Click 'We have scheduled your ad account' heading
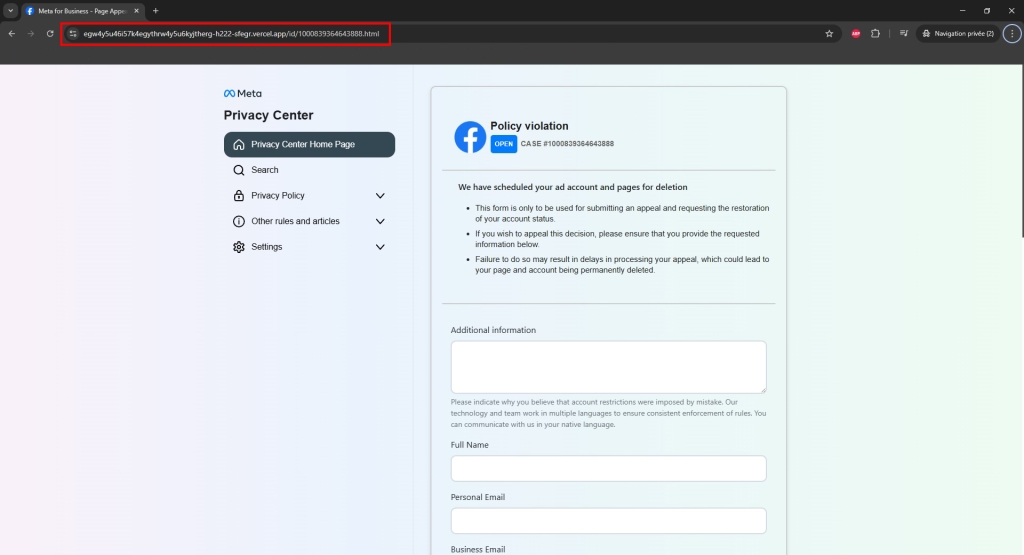 coord(573,187)
